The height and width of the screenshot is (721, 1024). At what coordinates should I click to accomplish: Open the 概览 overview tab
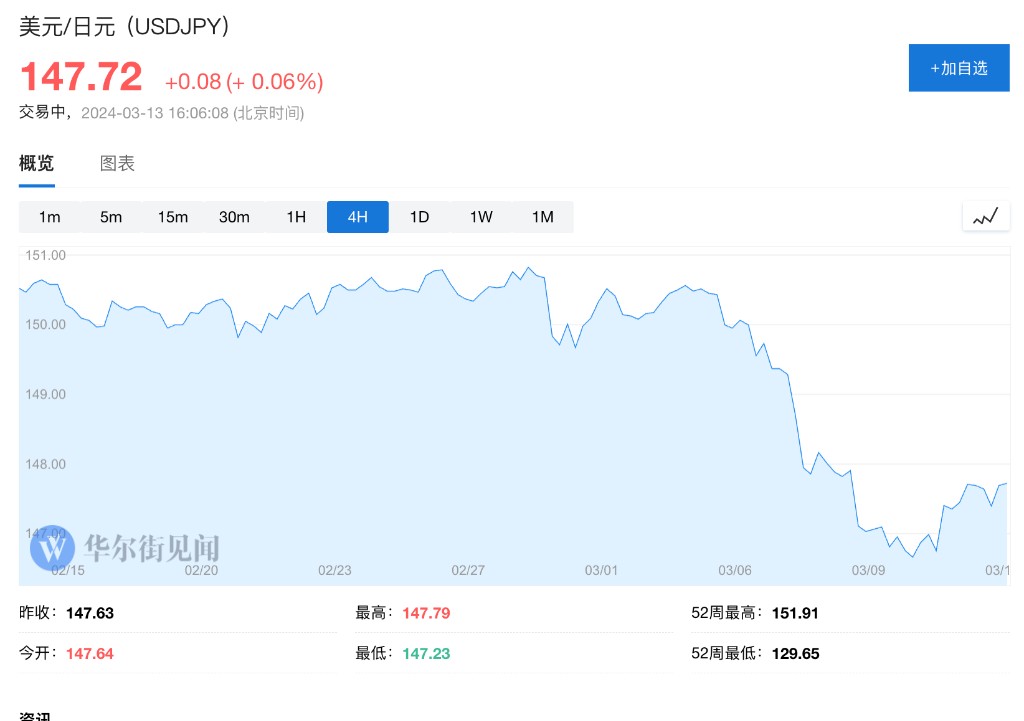pos(36,164)
